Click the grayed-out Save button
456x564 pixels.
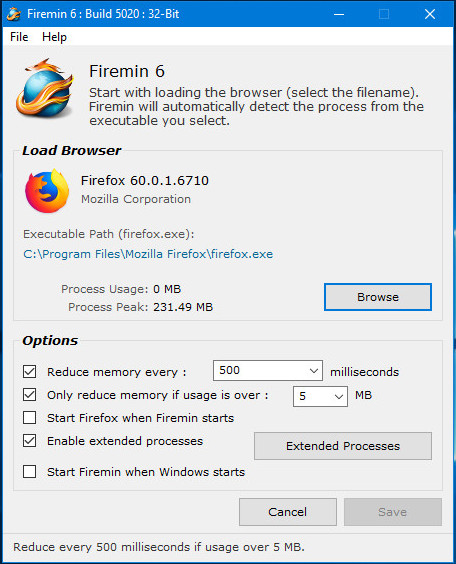click(x=393, y=512)
